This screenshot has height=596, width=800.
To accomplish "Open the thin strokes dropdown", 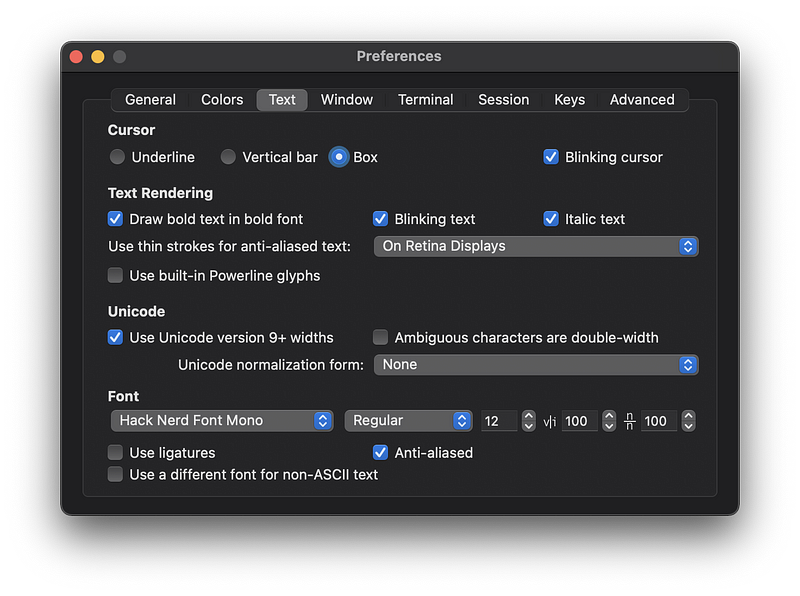I will pyautogui.click(x=536, y=246).
